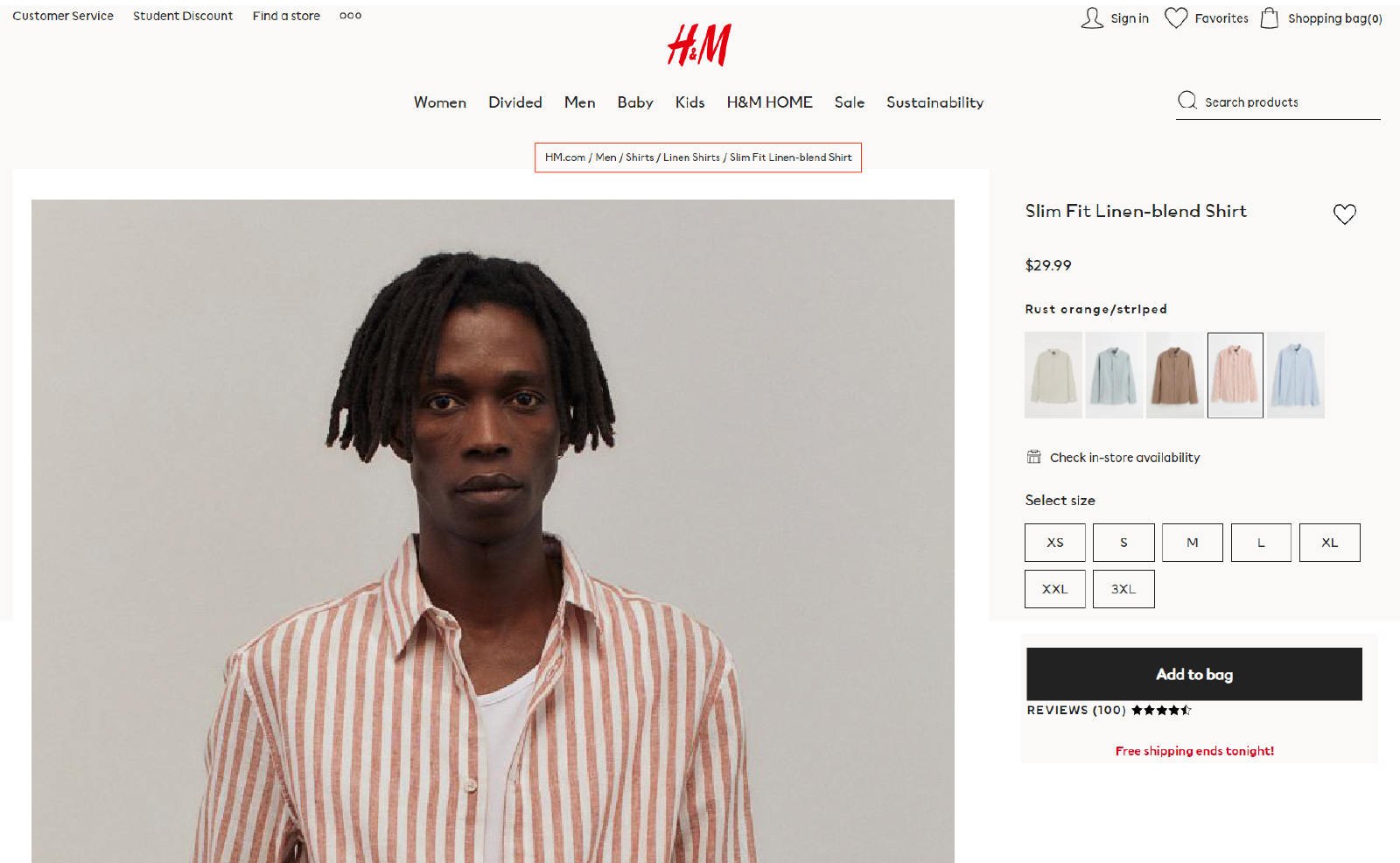This screenshot has height=863, width=1400.
Task: Click the in-store availability store icon
Action: (x=1034, y=457)
